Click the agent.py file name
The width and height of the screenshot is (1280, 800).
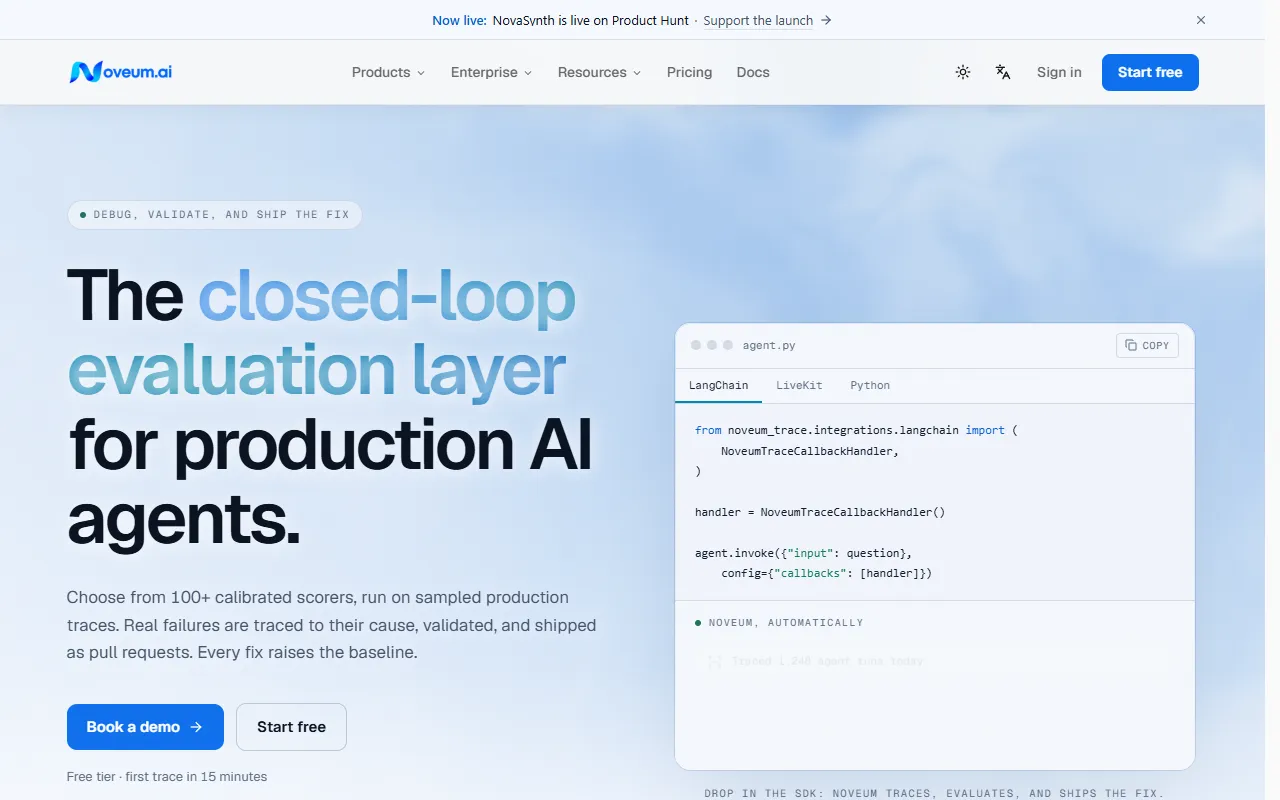(x=769, y=345)
